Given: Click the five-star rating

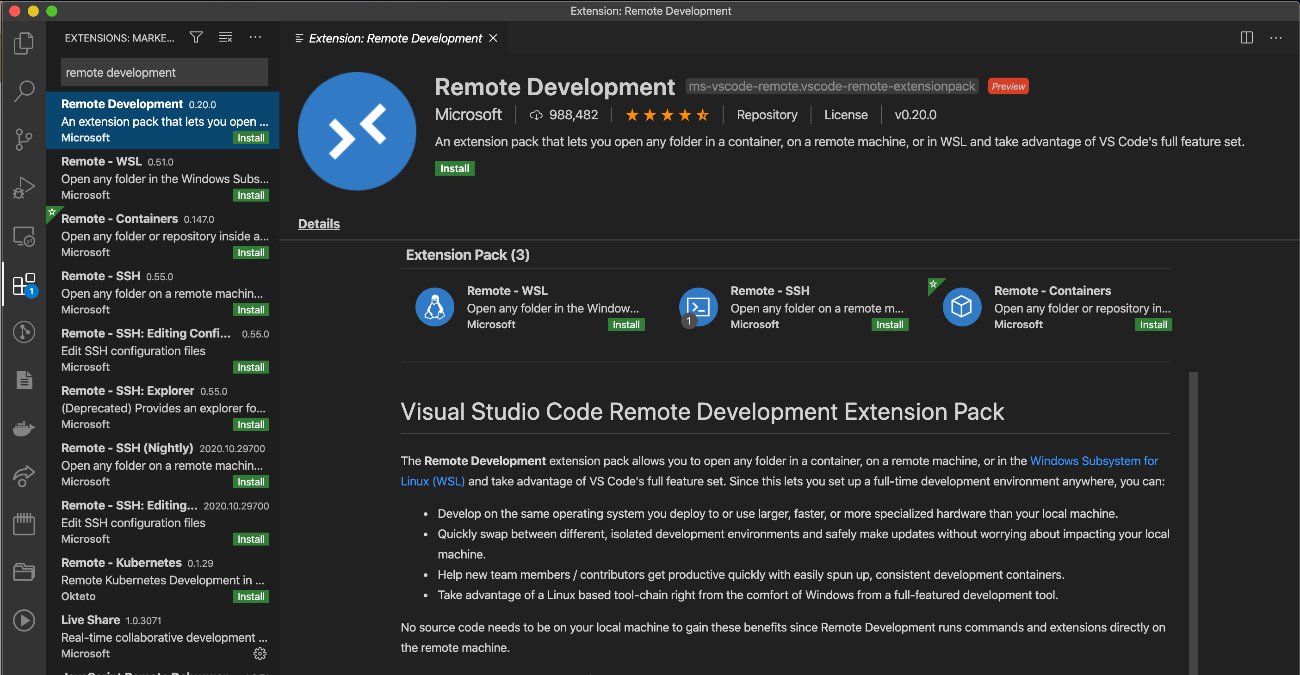Looking at the screenshot, I should pyautogui.click(x=667, y=115).
